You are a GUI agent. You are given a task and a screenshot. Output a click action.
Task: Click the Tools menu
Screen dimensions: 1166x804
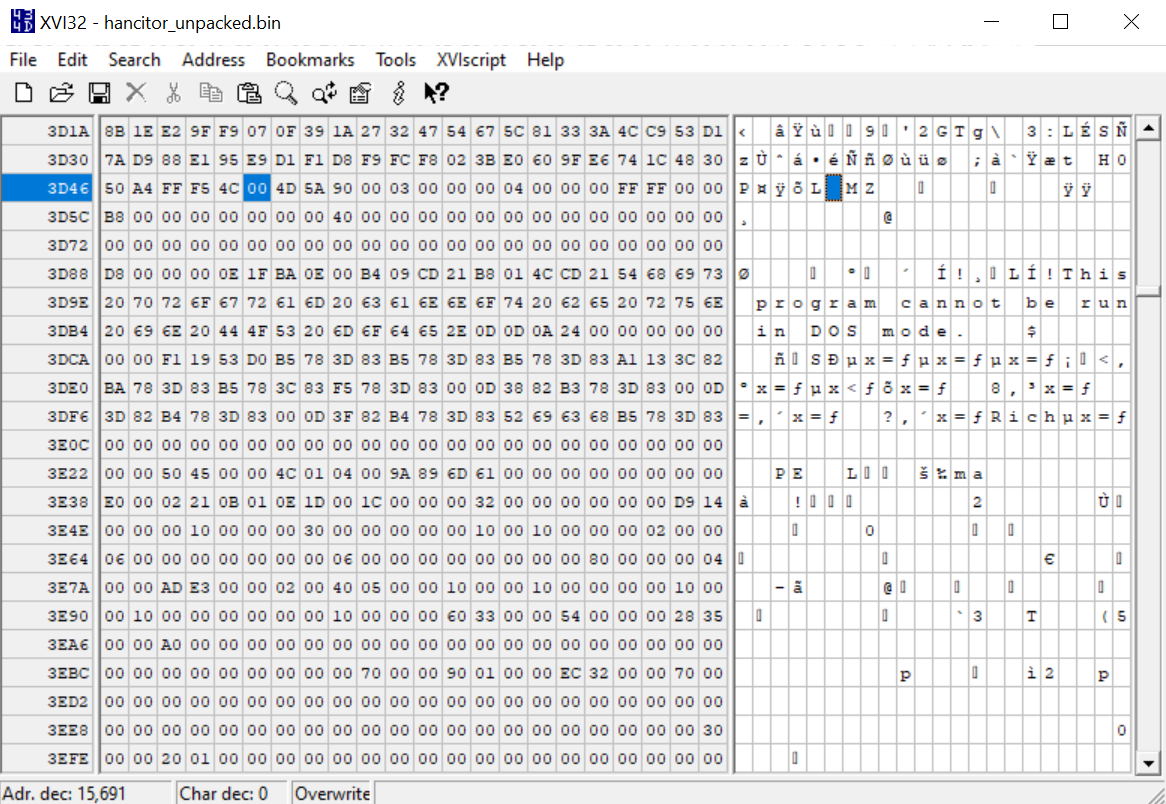tap(395, 60)
